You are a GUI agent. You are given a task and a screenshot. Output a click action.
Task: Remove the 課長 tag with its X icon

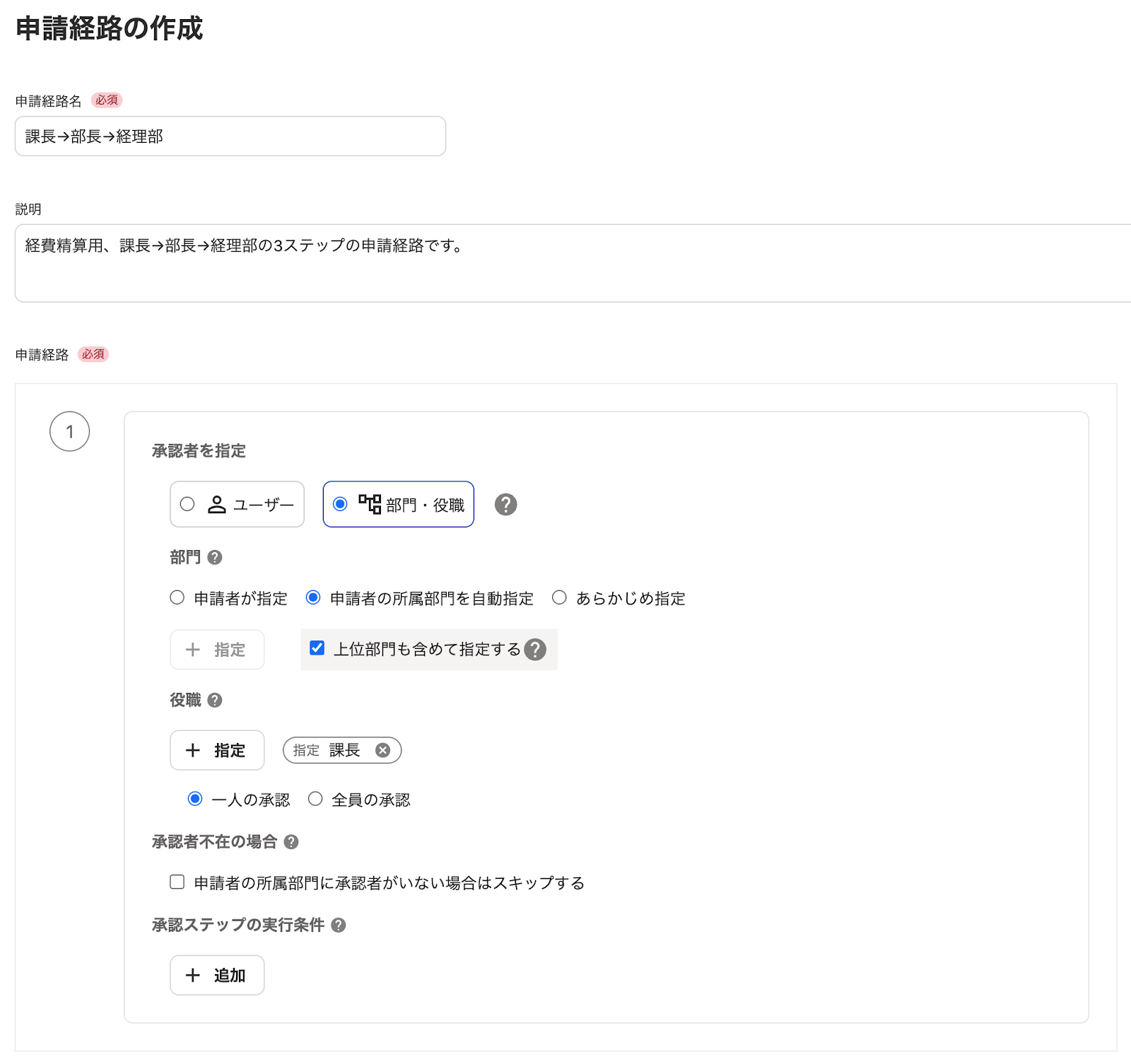pyautogui.click(x=382, y=750)
